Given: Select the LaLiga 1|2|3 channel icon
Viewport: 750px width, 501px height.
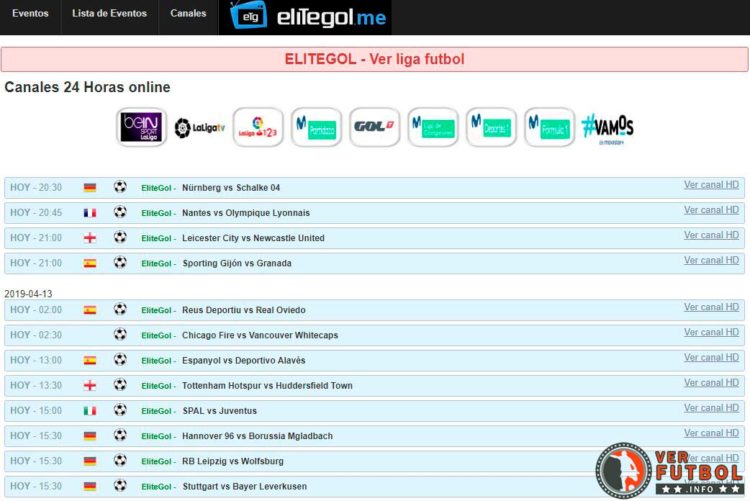Looking at the screenshot, I should click(258, 127).
